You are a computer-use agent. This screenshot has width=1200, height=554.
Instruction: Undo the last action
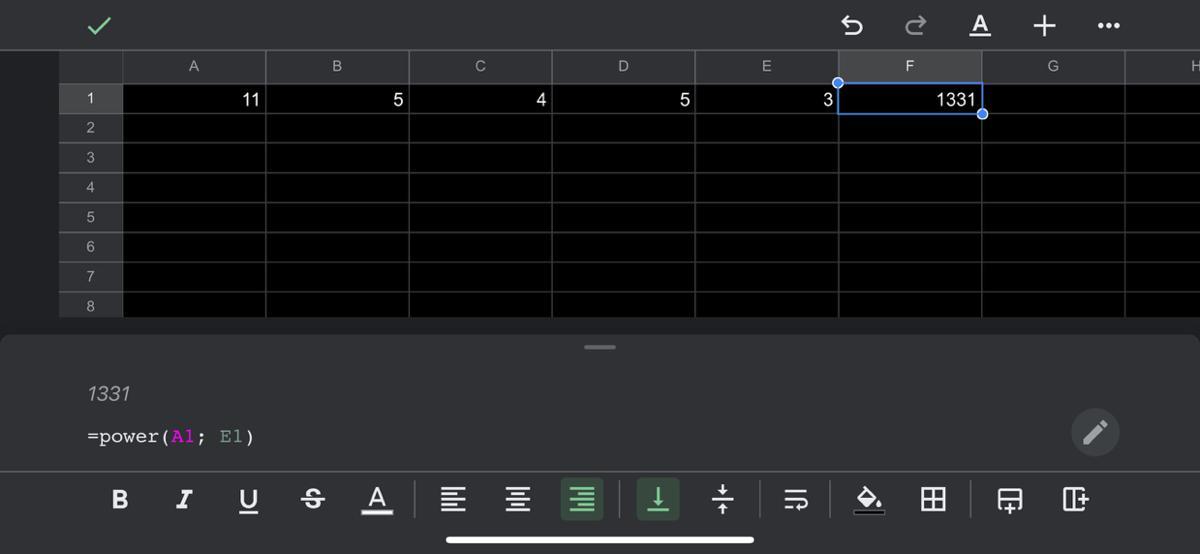(x=852, y=25)
